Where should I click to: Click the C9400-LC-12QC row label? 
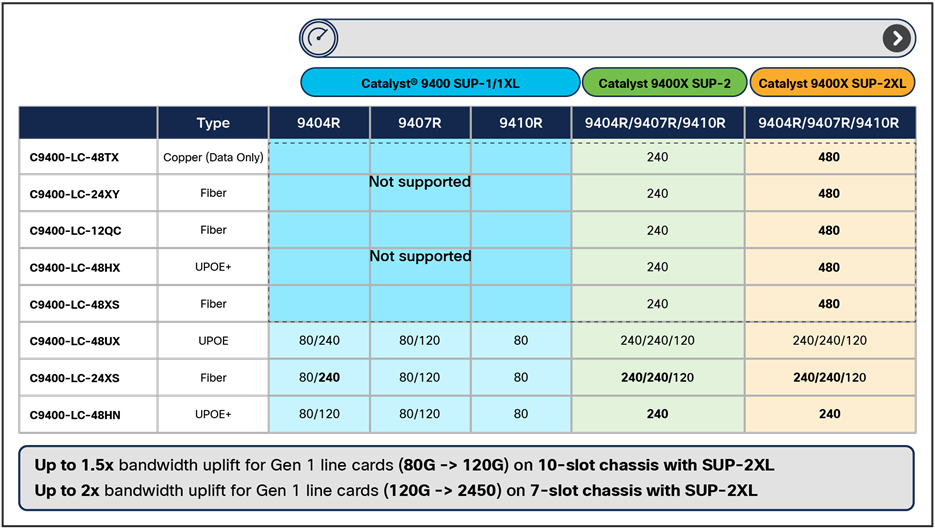pyautogui.click(x=75, y=231)
